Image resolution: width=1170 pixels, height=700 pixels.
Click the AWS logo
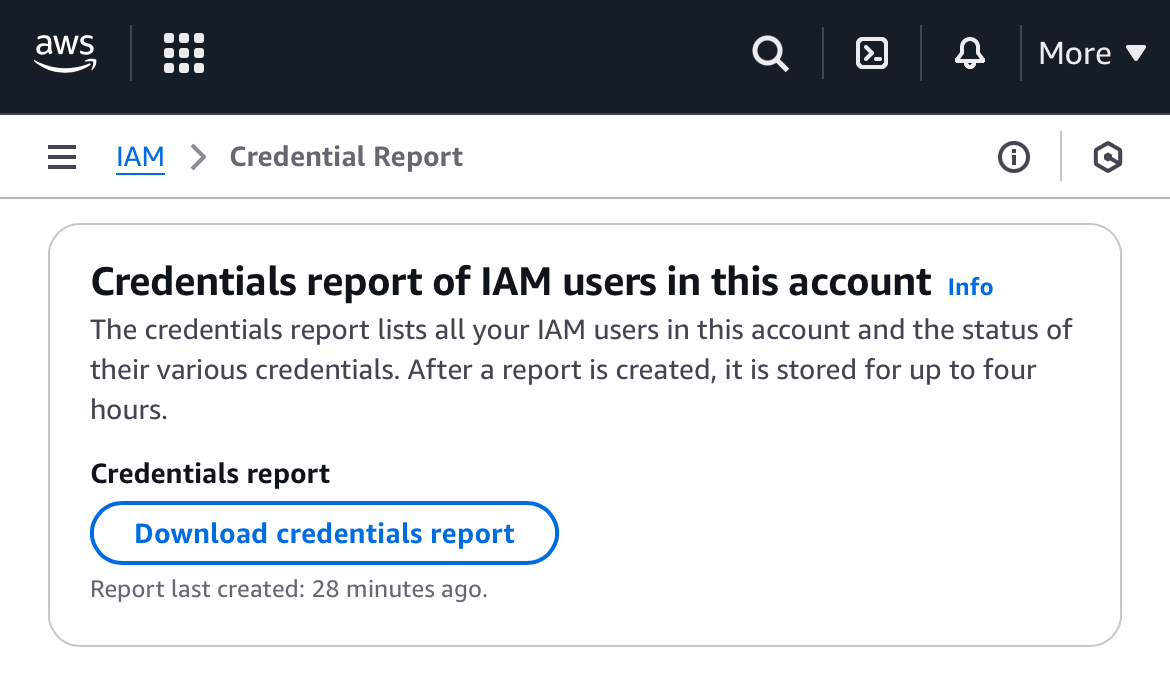[x=65, y=52]
